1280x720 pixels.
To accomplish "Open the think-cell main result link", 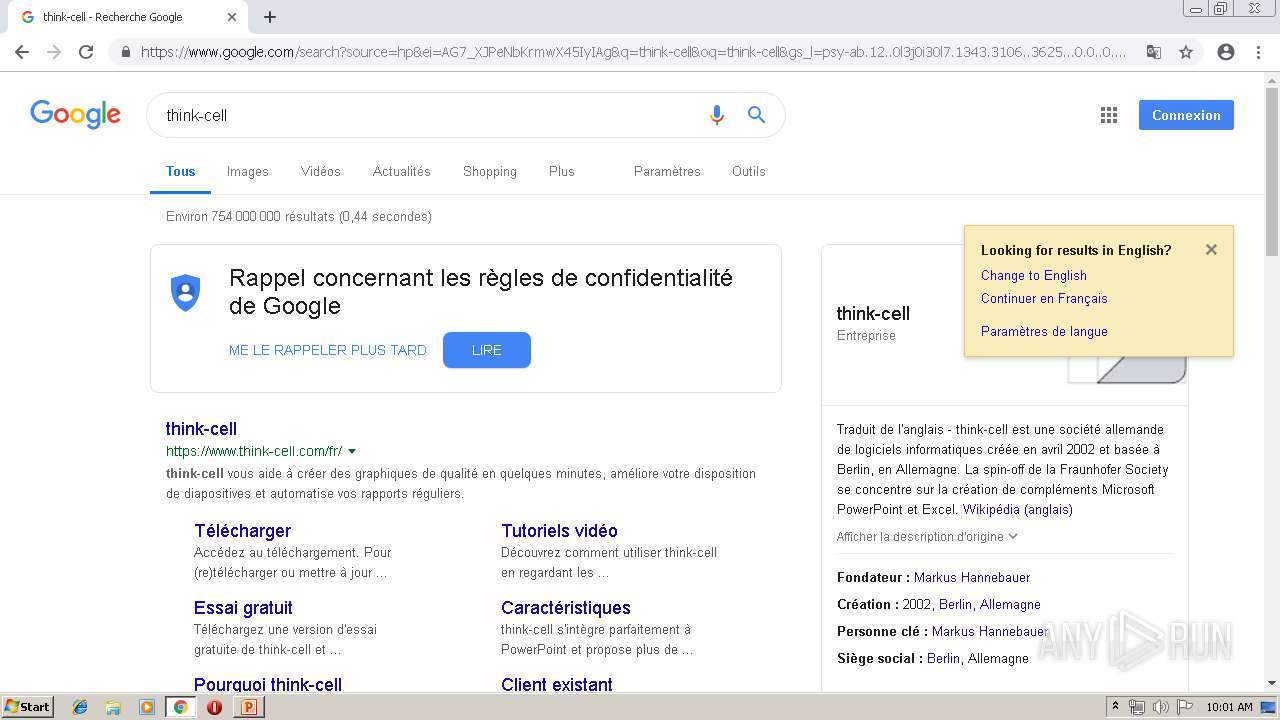I will pos(201,429).
